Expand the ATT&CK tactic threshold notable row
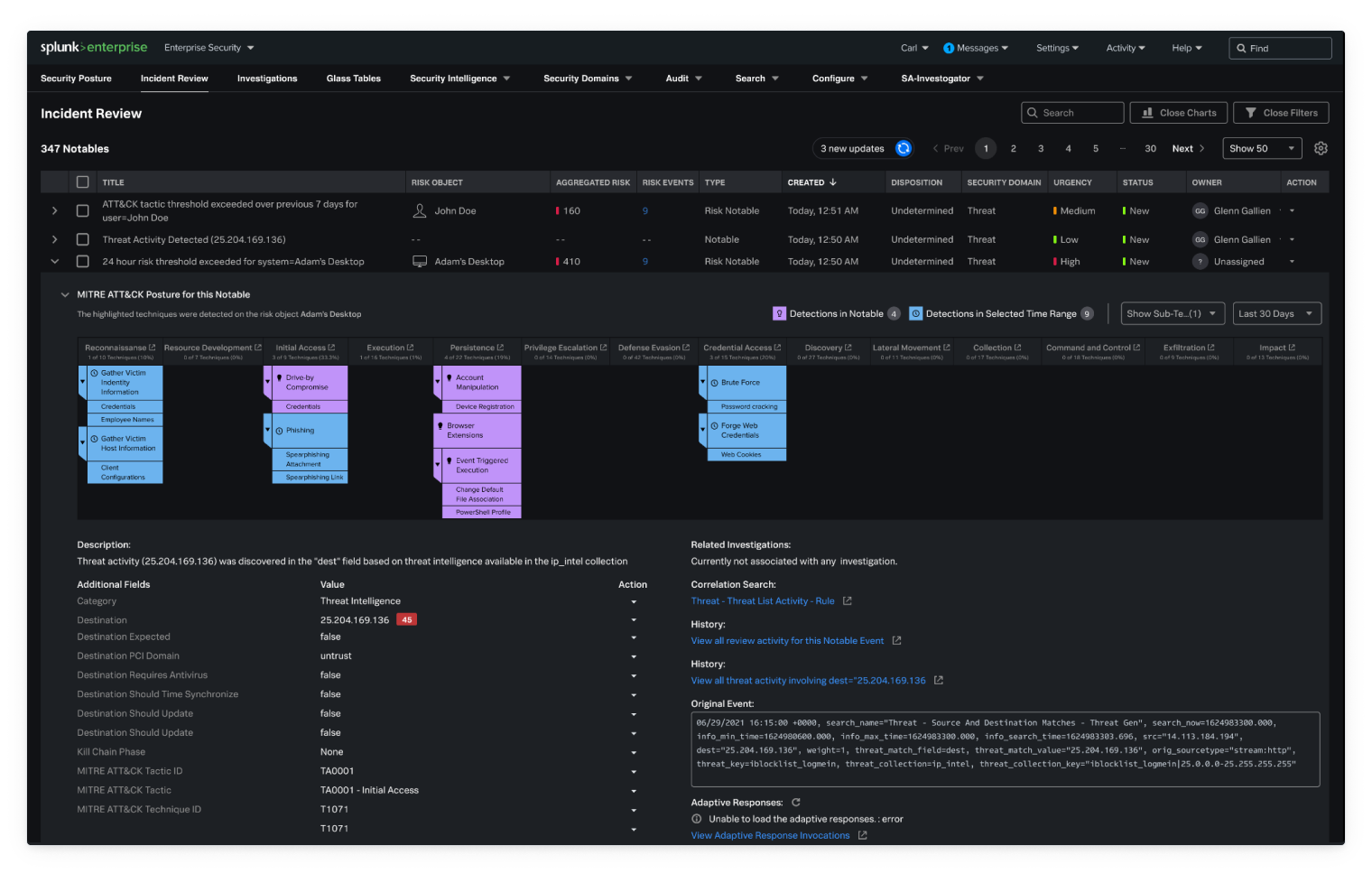The width and height of the screenshot is (1372, 883). coord(54,210)
